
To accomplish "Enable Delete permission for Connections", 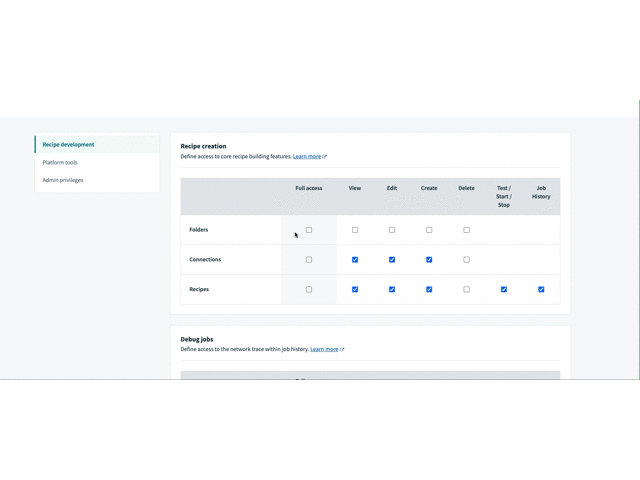I will click(466, 260).
